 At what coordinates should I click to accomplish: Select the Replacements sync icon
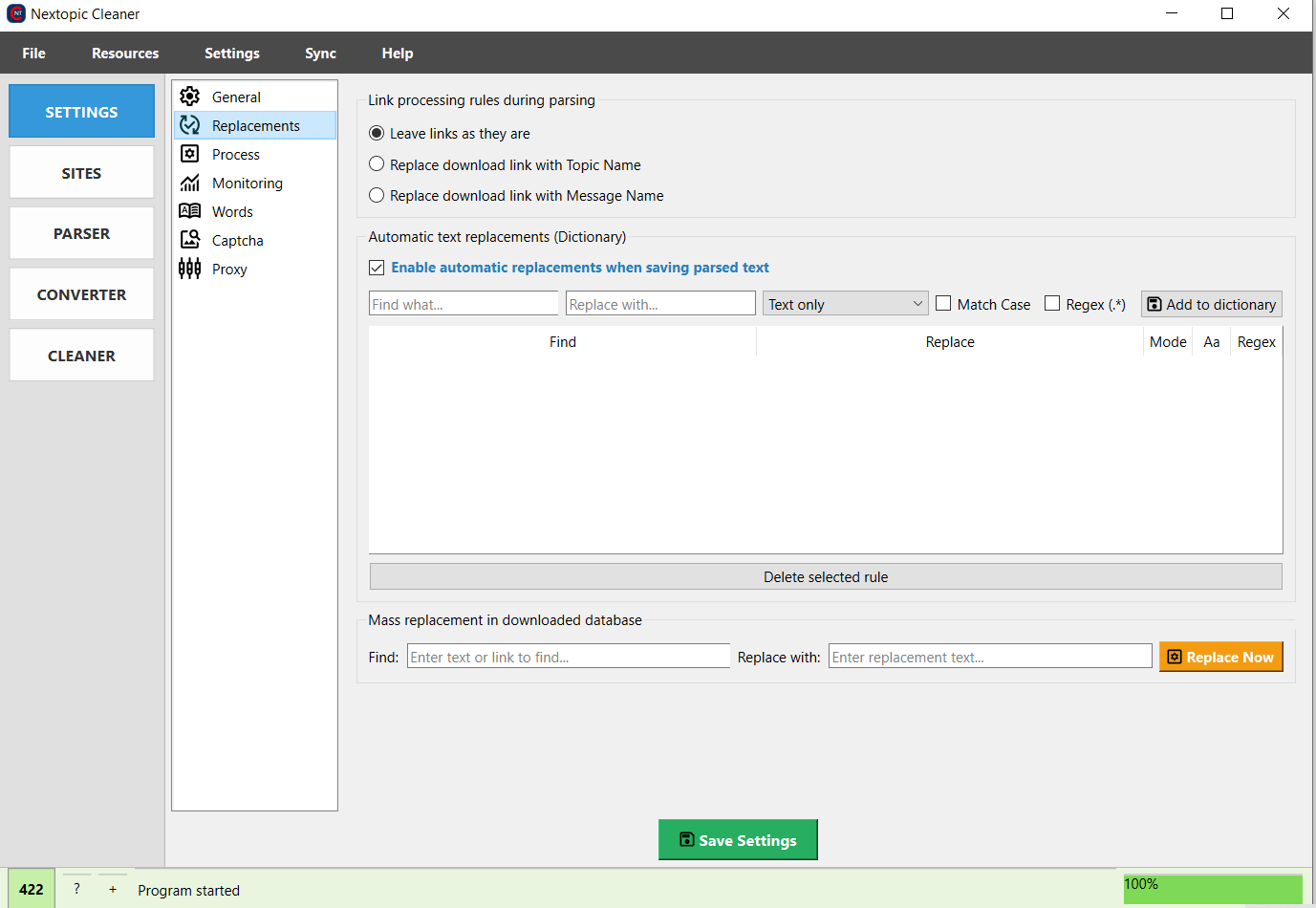(x=190, y=125)
